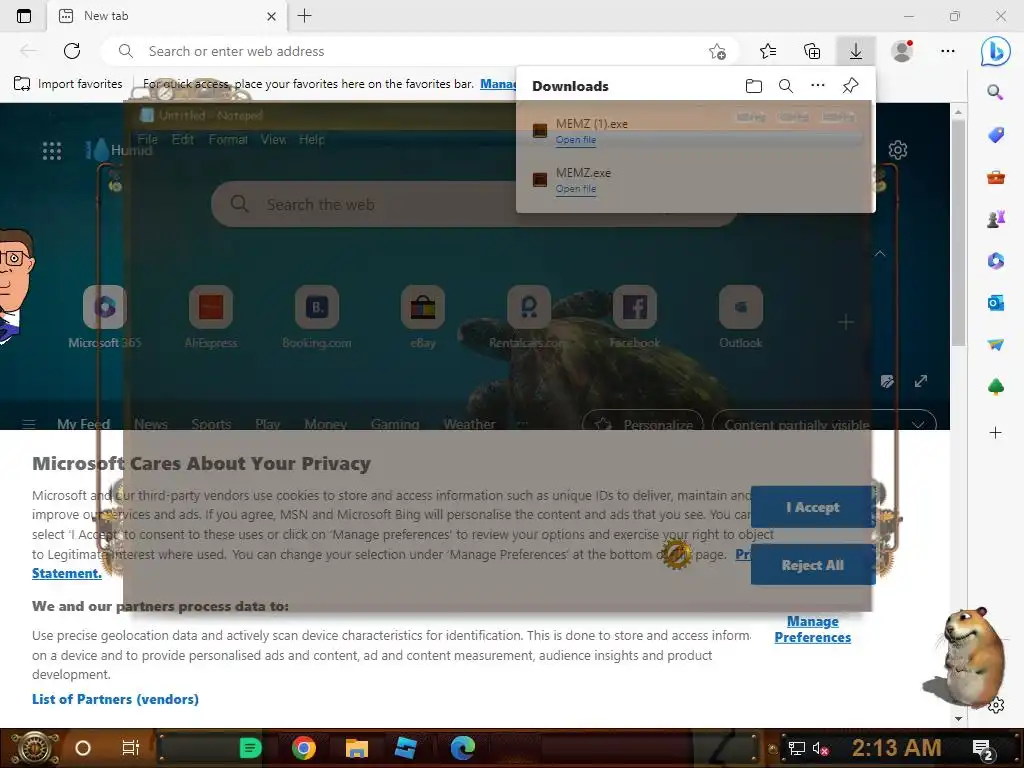Click the Reject All button
Image resolution: width=1024 pixels, height=768 pixels.
[812, 565]
